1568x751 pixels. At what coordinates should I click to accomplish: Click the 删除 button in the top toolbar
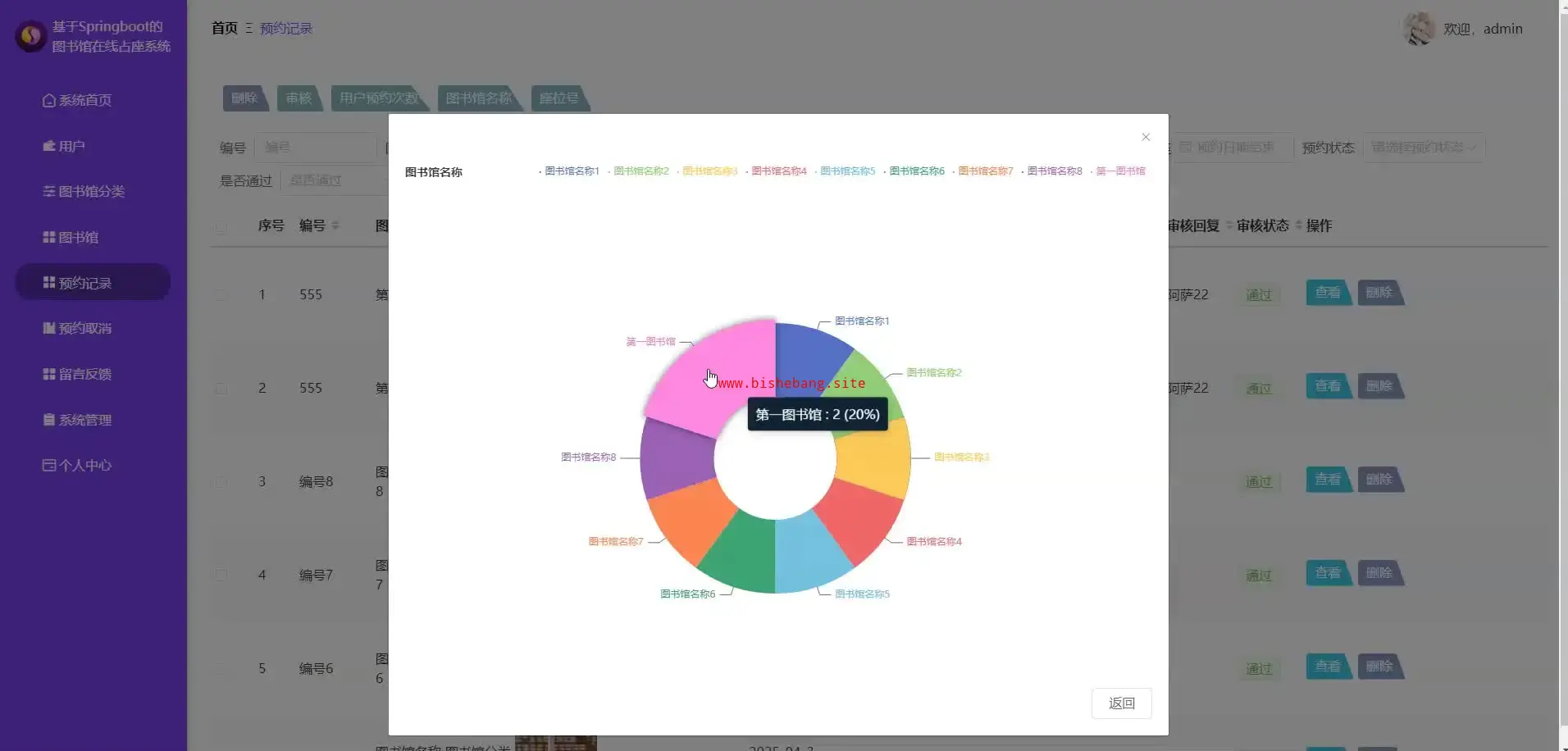pyautogui.click(x=245, y=98)
